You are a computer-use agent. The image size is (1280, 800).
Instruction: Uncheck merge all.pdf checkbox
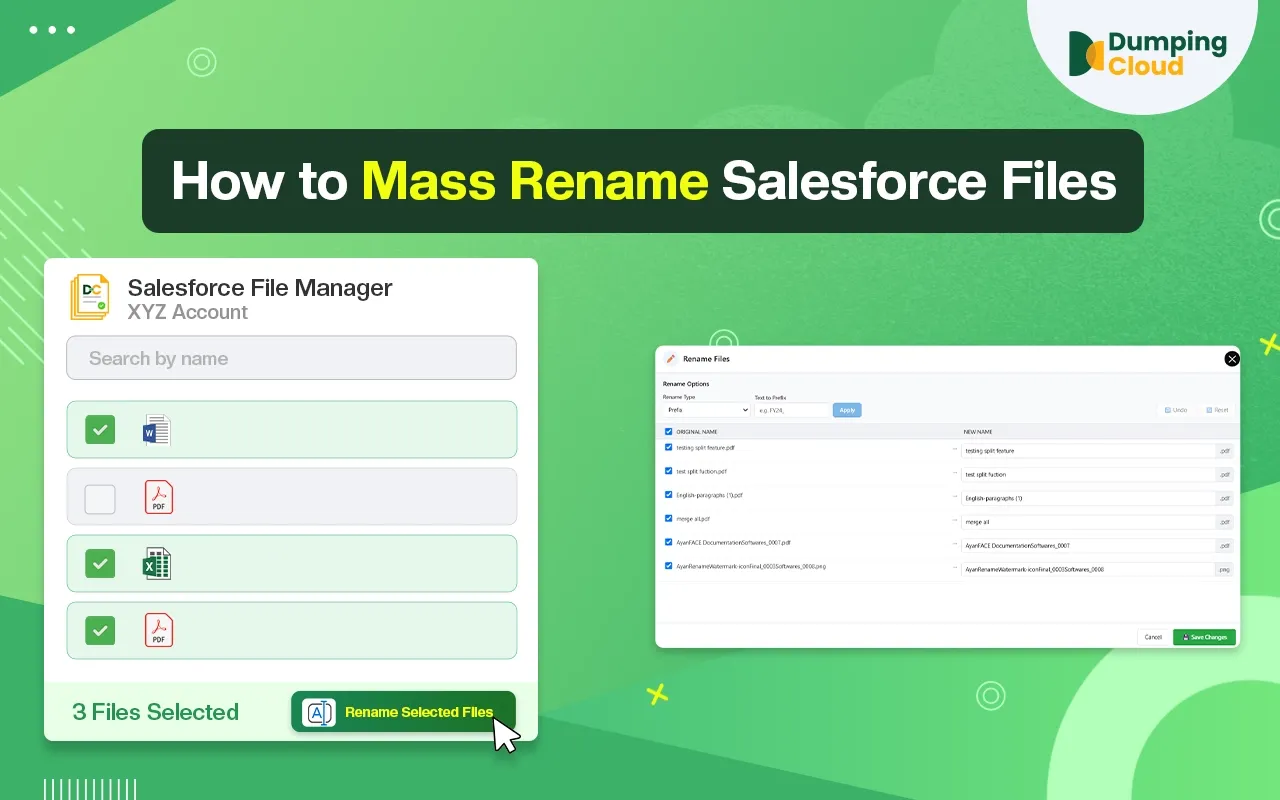point(669,519)
